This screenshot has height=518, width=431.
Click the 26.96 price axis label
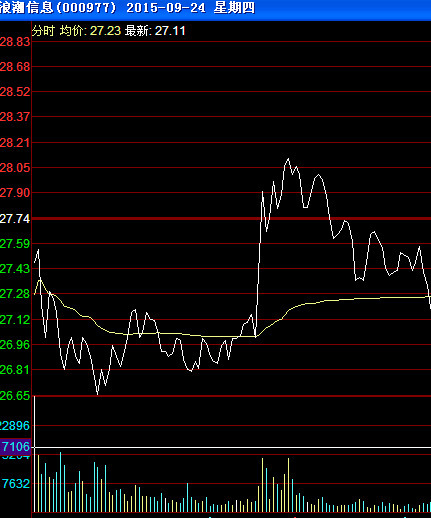(x=15, y=345)
